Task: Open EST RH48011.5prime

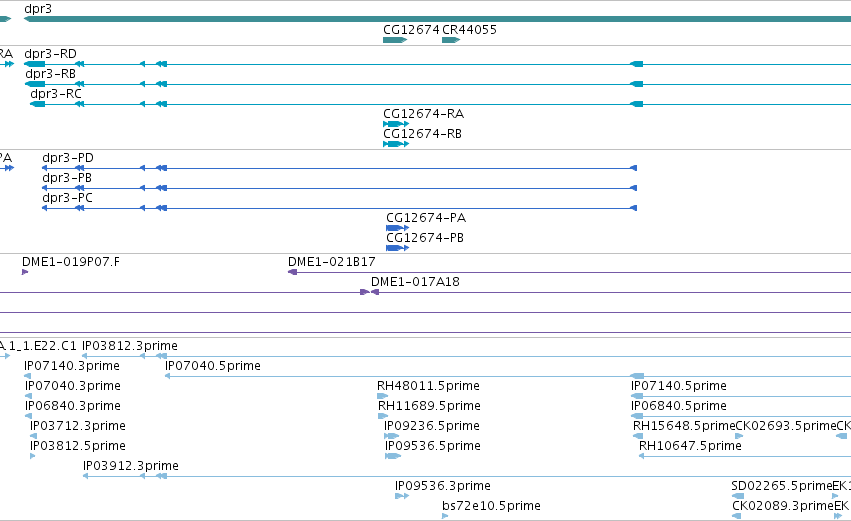Action: pos(428,386)
